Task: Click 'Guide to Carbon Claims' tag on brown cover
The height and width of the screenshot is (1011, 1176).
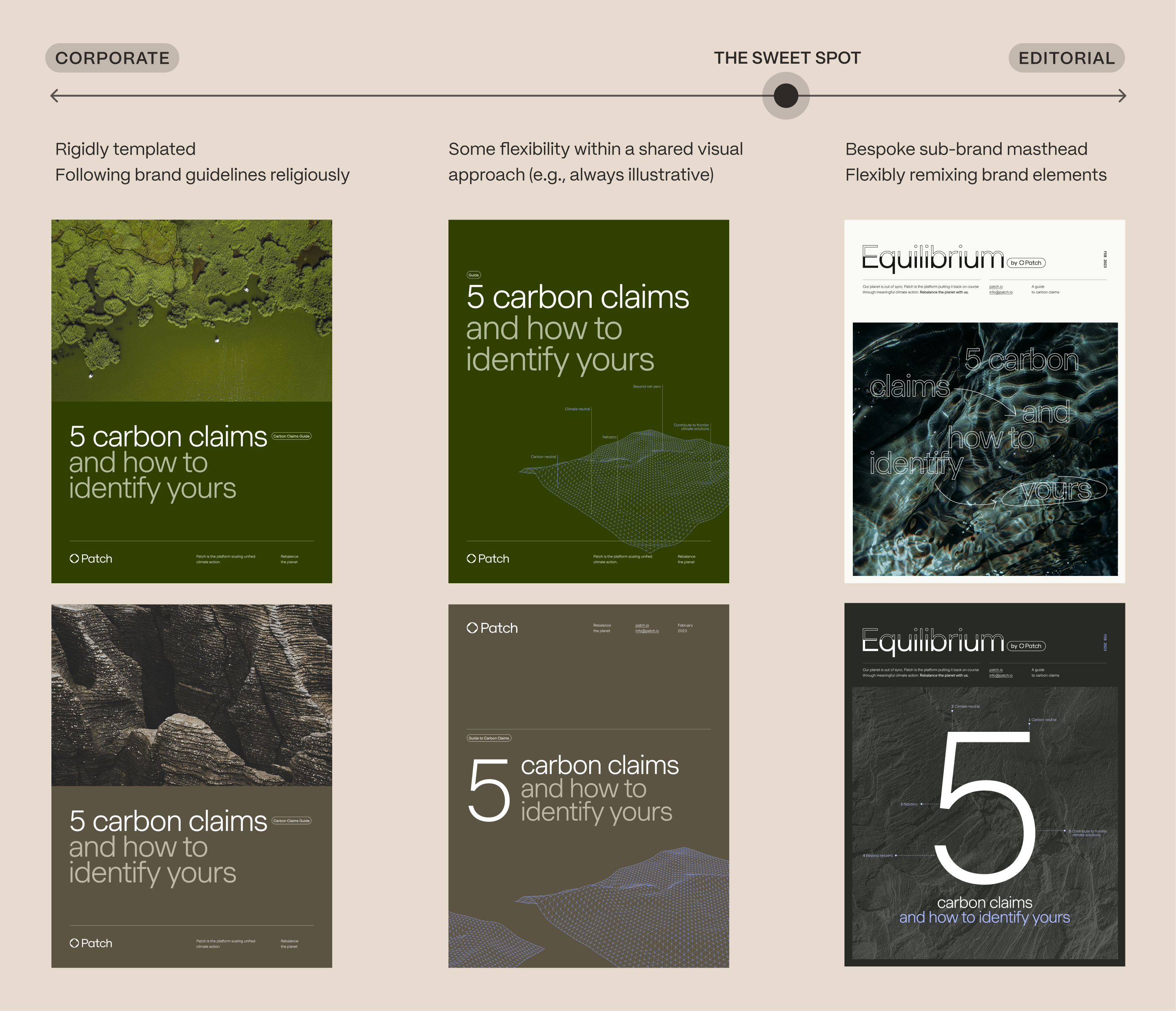Action: pos(489,738)
